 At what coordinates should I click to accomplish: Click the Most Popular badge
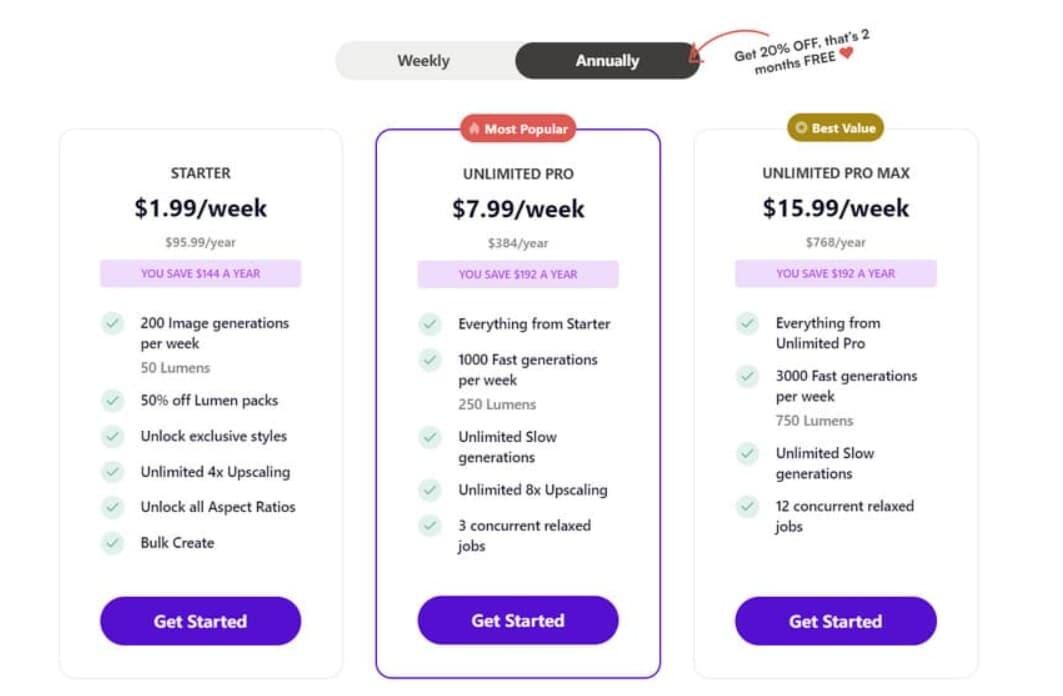click(x=518, y=129)
